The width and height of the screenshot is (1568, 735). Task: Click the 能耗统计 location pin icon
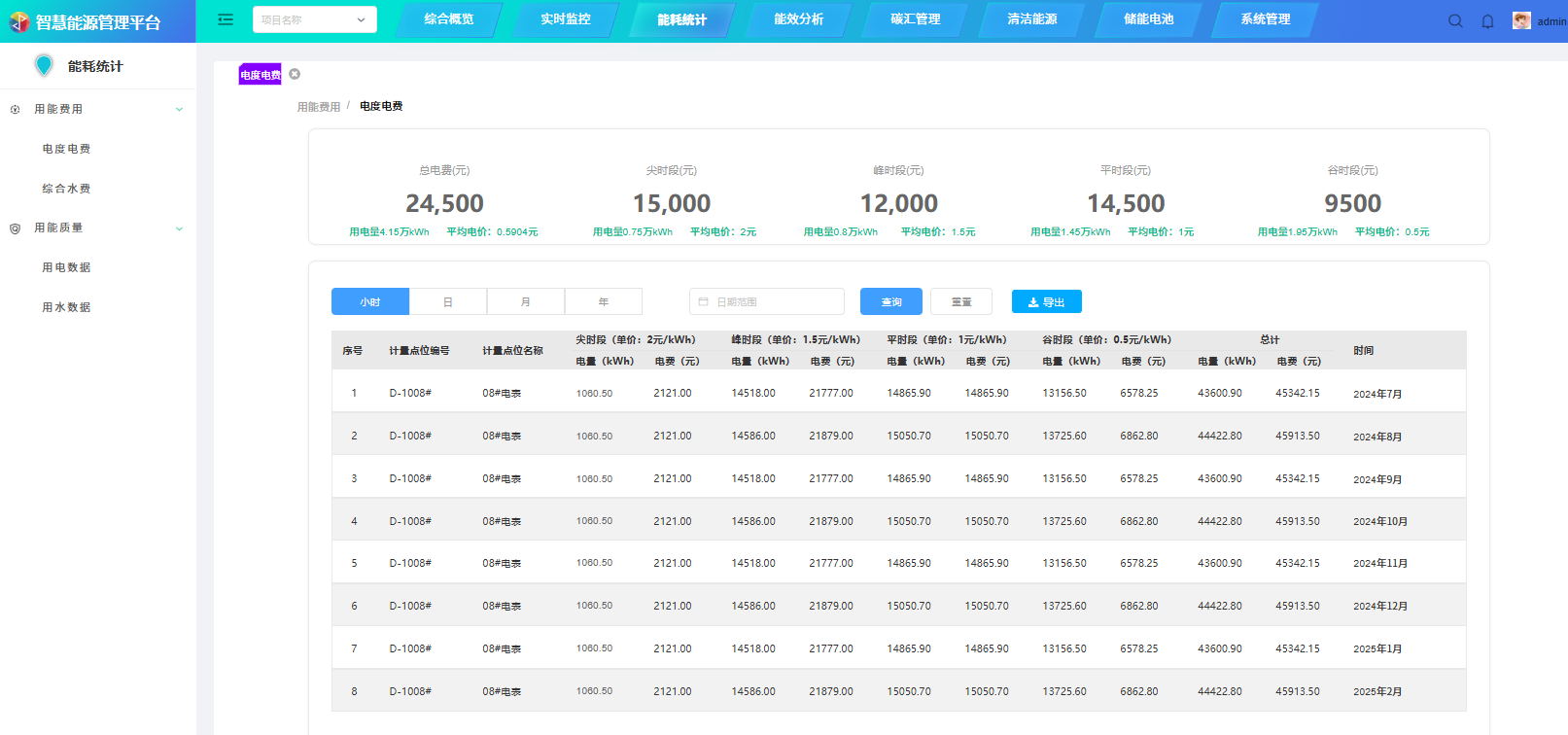[x=44, y=65]
